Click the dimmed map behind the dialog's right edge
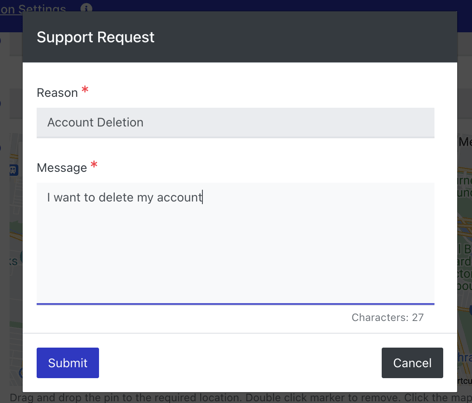Viewport: 472px width, 403px height. point(464,233)
